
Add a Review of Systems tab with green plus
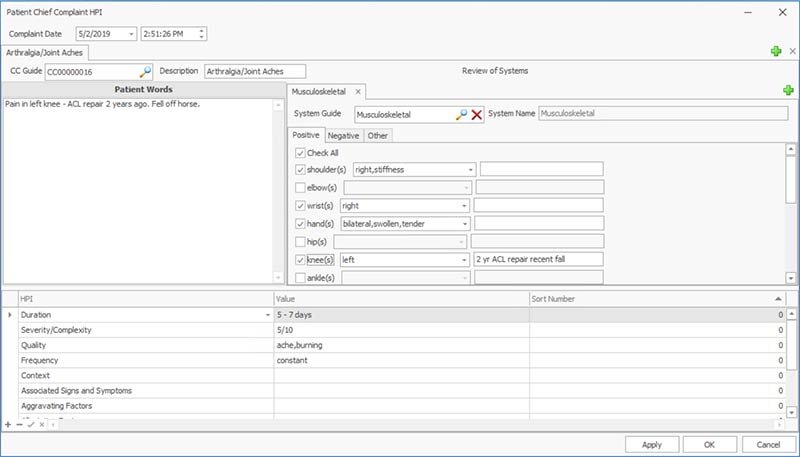click(x=788, y=91)
